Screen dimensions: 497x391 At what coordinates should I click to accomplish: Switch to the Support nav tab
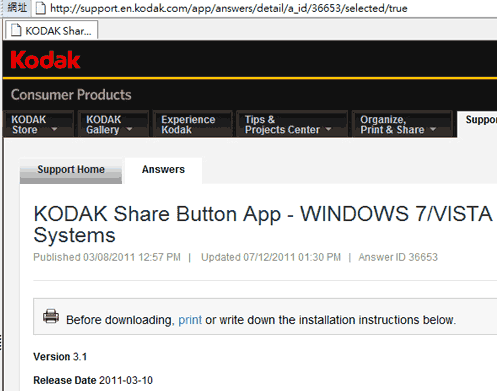coord(477,124)
